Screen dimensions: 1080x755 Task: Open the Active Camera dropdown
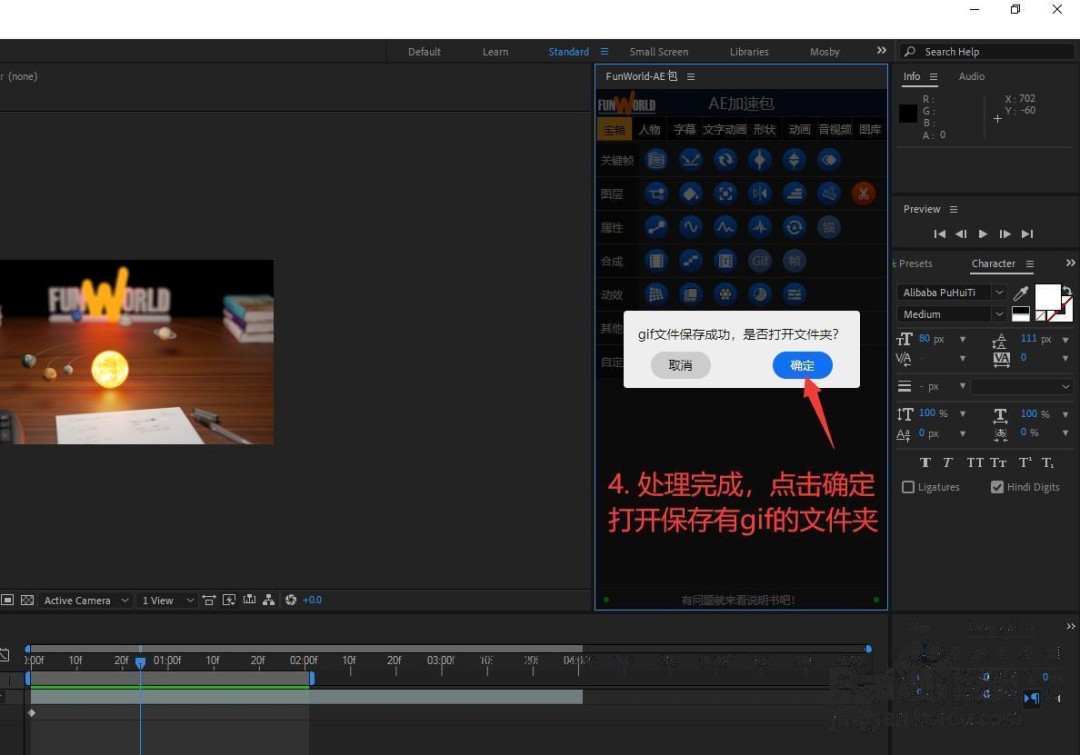(x=85, y=600)
